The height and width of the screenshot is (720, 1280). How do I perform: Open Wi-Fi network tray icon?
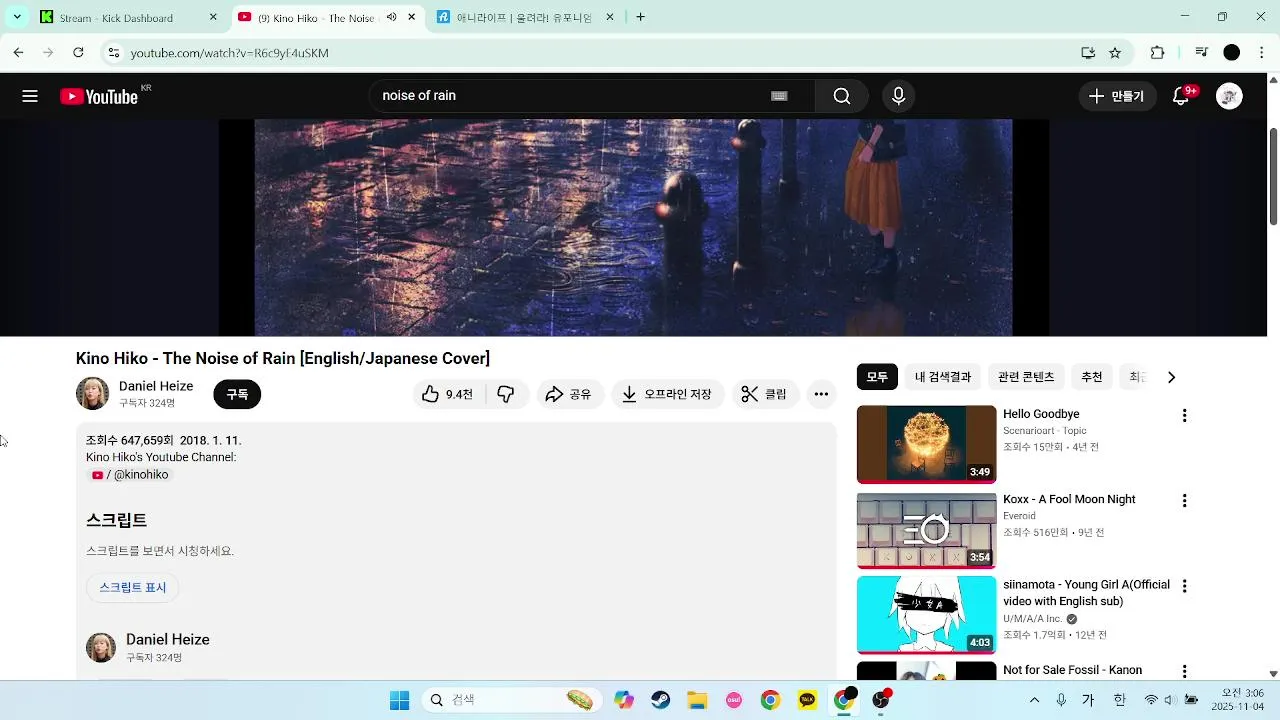point(1151,700)
